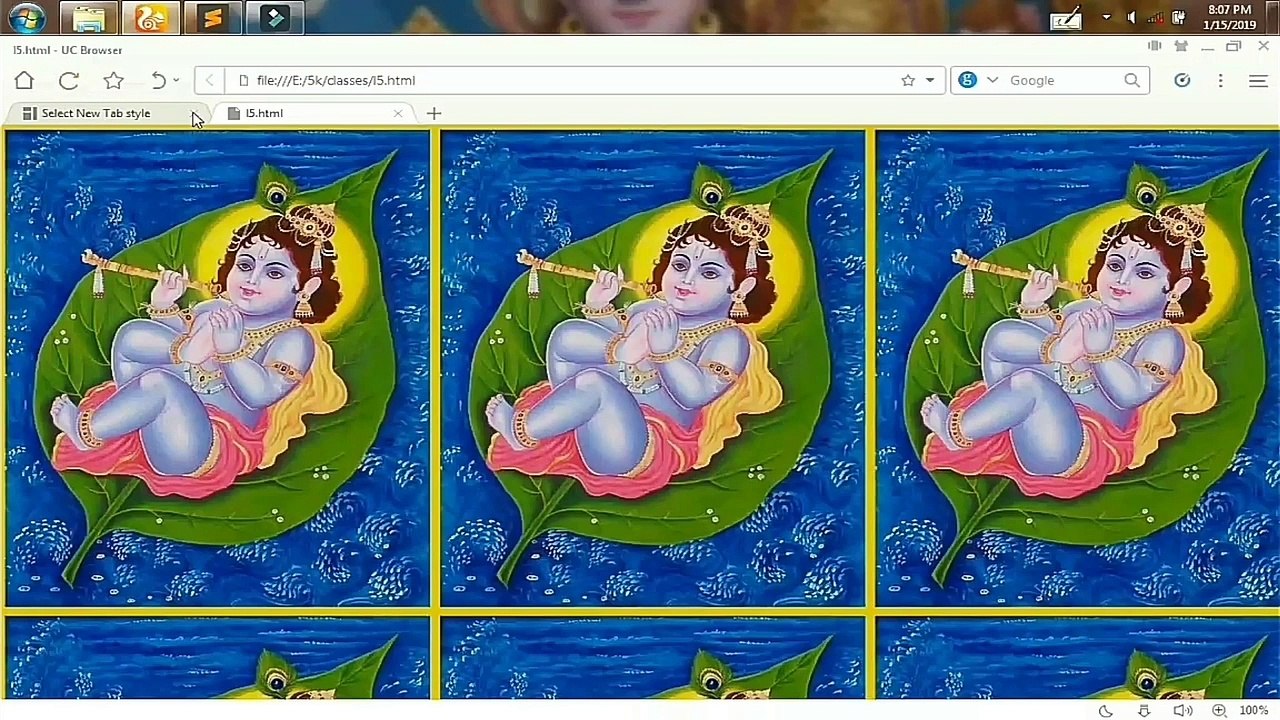This screenshot has width=1280, height=720.
Task: Toggle page sound speaker icon in status bar
Action: (x=1182, y=711)
